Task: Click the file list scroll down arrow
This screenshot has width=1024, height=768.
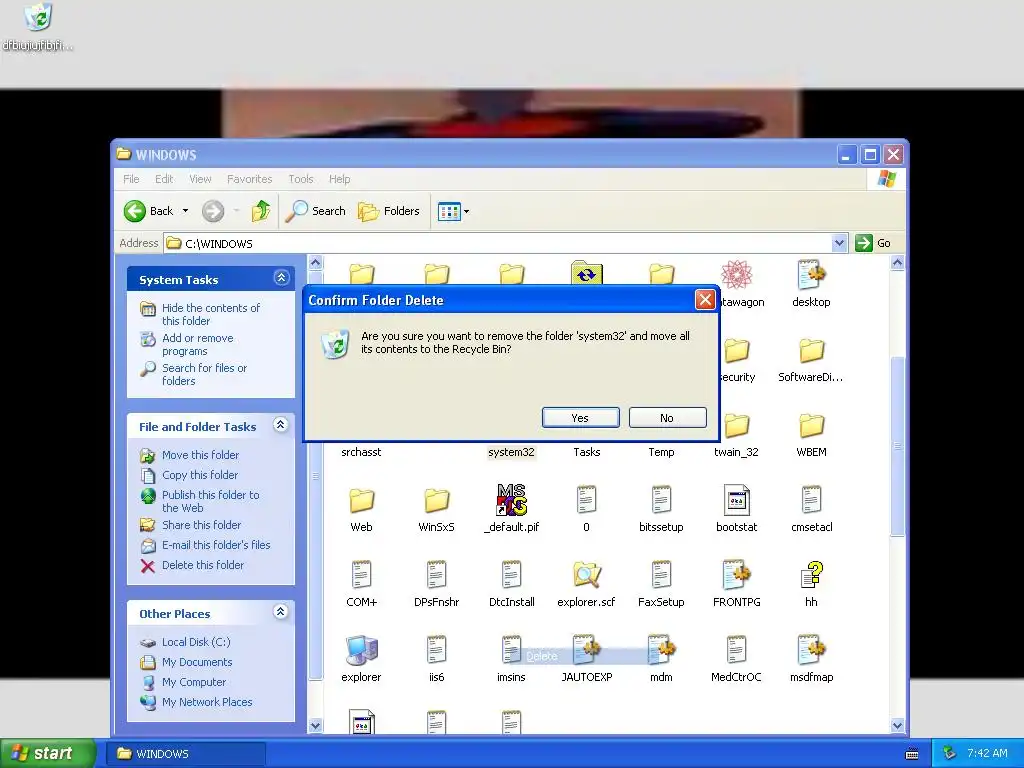Action: point(897,725)
